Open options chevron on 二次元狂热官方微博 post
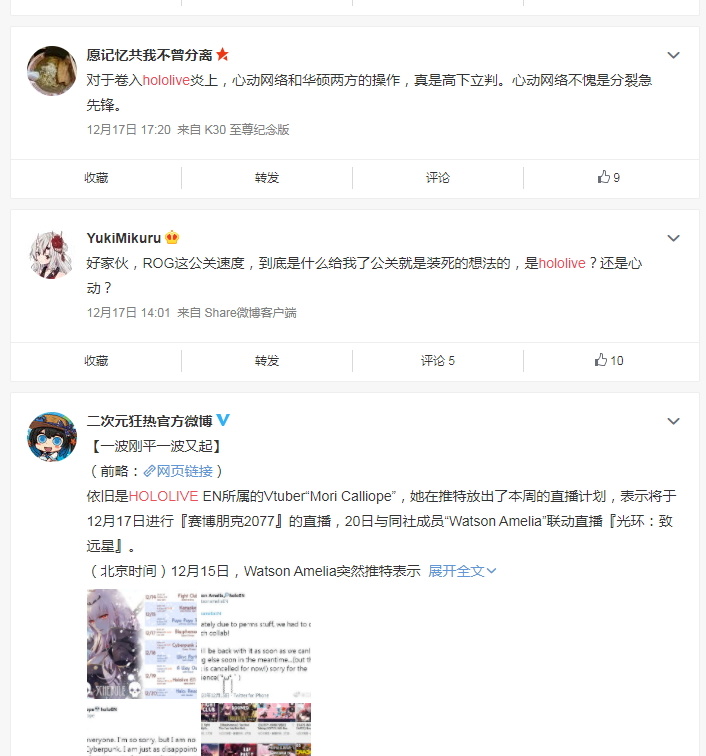The height and width of the screenshot is (756, 706). [x=673, y=421]
